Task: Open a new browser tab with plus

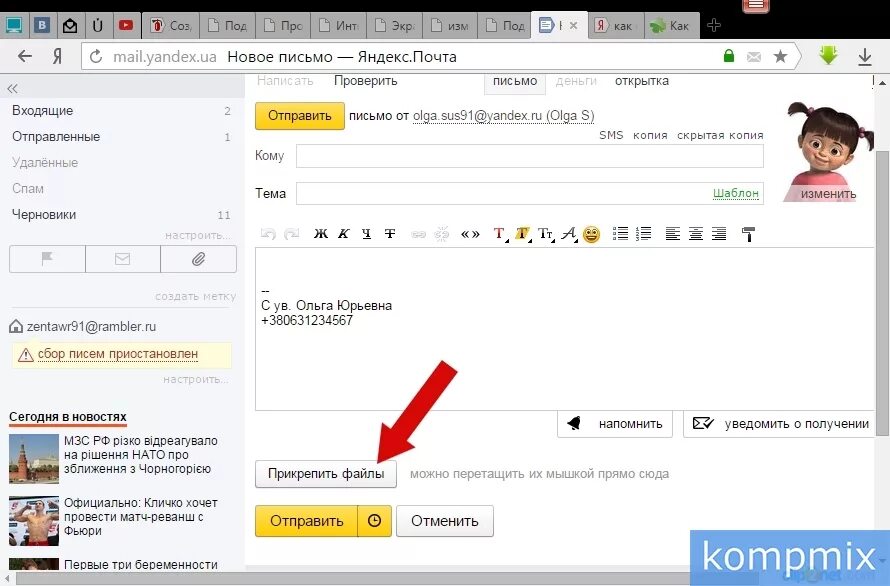Action: pos(714,25)
